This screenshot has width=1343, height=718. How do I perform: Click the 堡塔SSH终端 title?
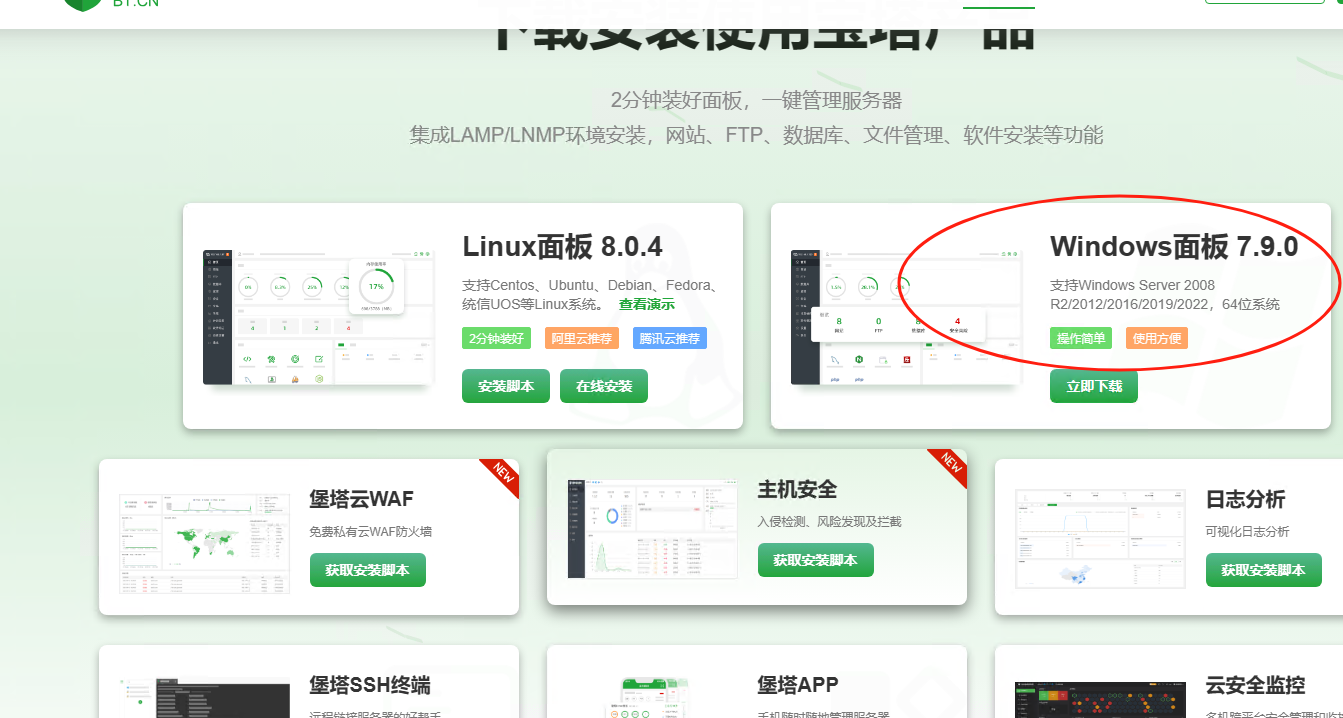370,685
